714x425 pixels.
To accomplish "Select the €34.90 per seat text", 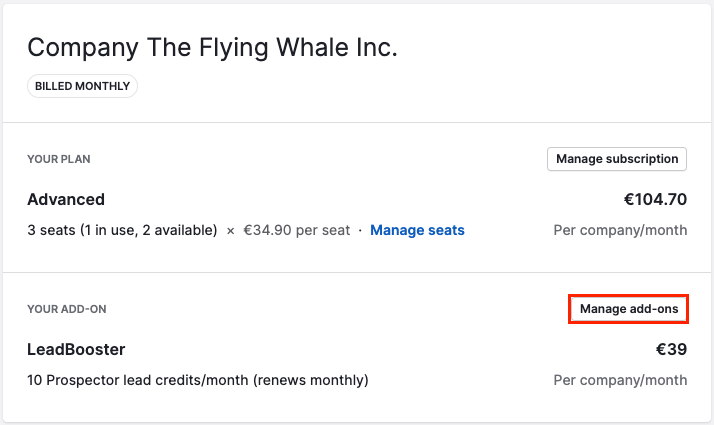I will tap(297, 230).
